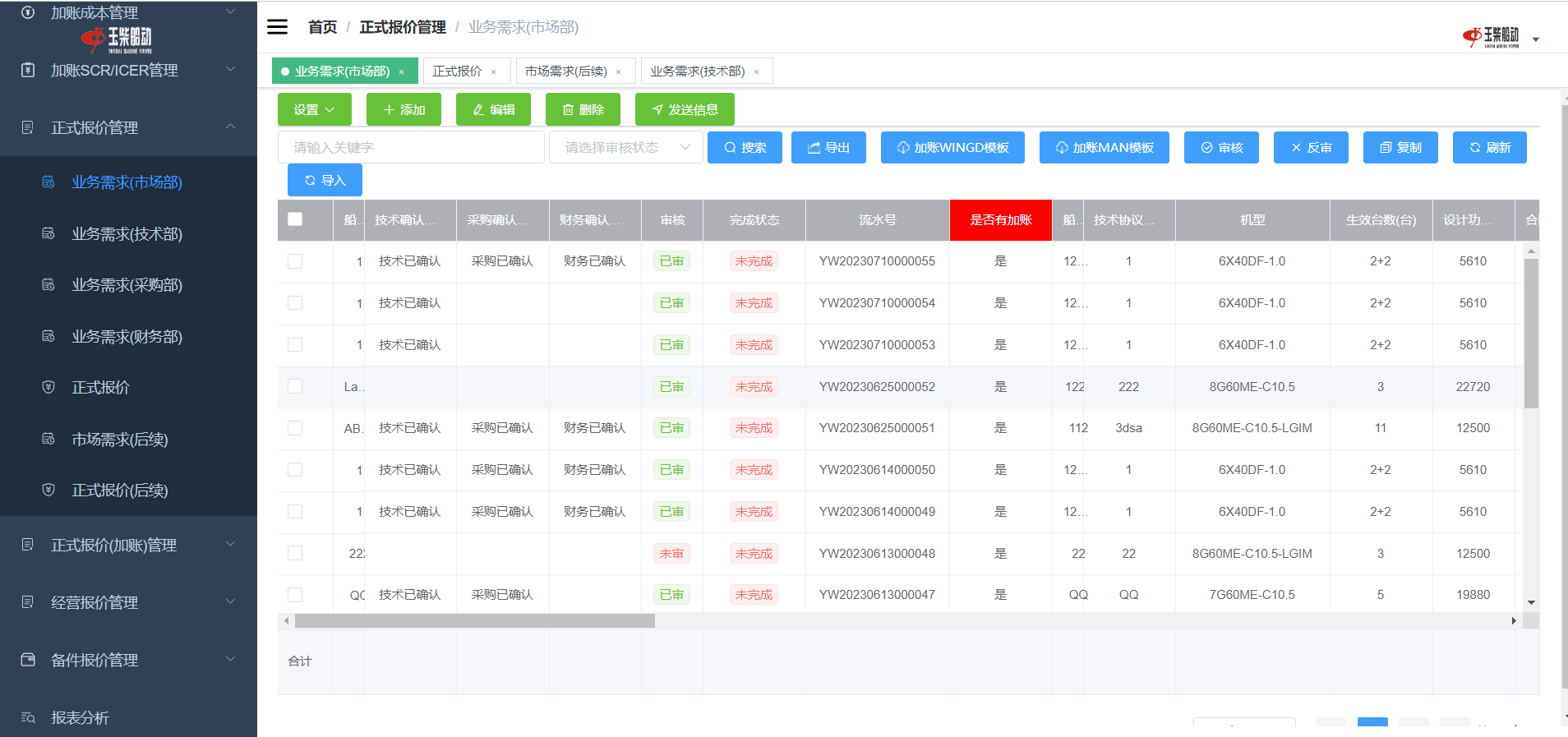This screenshot has width=1568, height=737.
Task: Click the 请输入关键字 search field
Action: pos(411,148)
